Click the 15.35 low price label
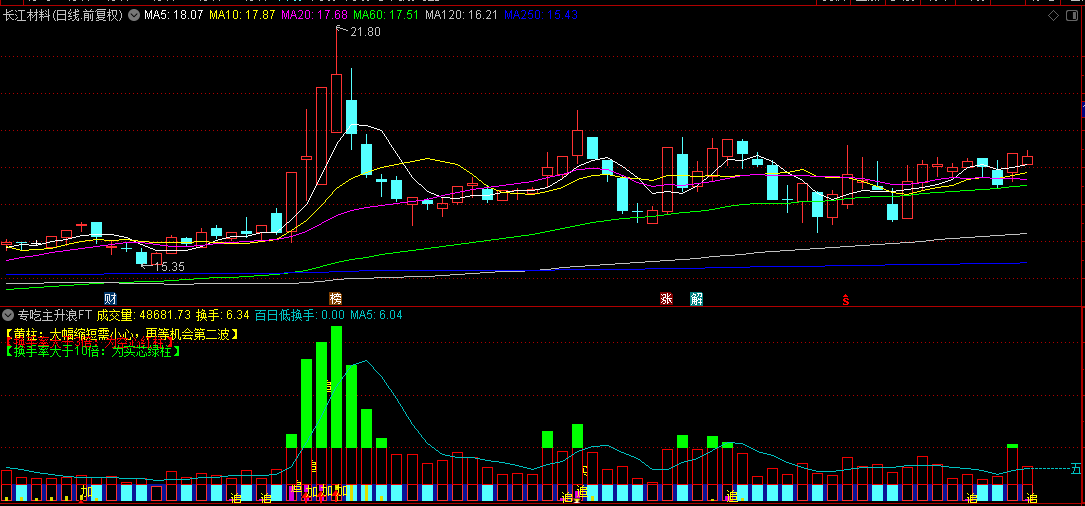 (x=169, y=266)
